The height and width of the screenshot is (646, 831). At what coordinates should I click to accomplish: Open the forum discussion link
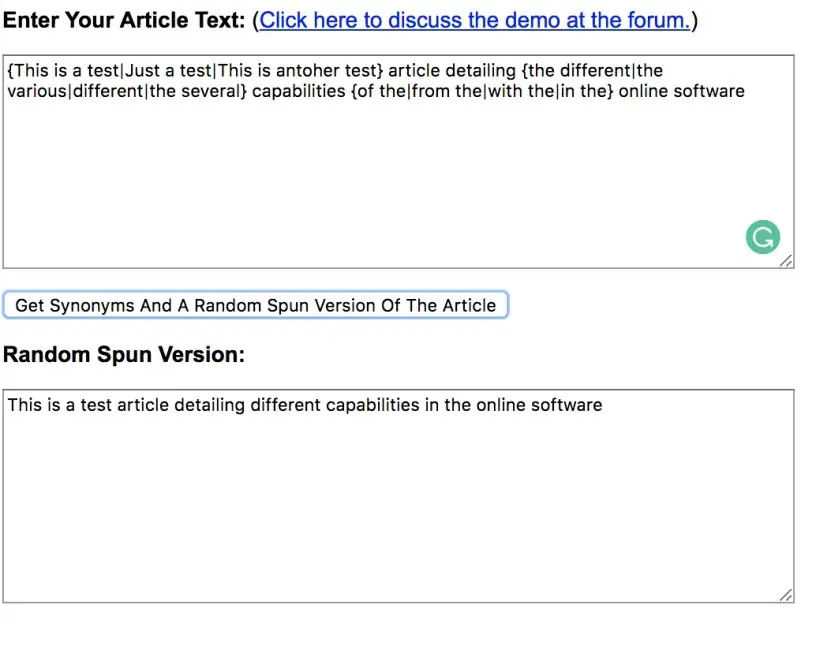pos(474,21)
